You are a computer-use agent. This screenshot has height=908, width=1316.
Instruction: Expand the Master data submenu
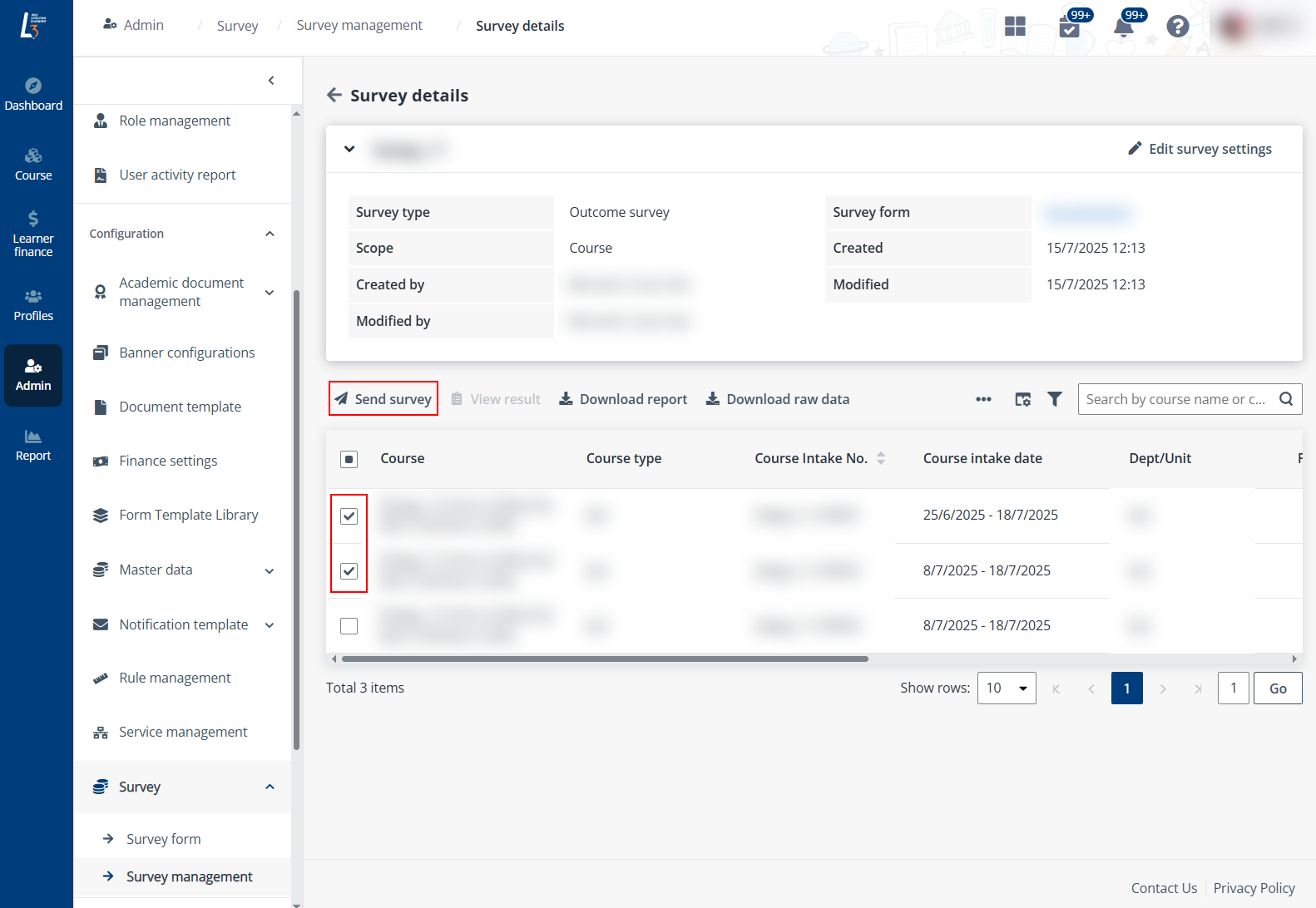coord(270,570)
